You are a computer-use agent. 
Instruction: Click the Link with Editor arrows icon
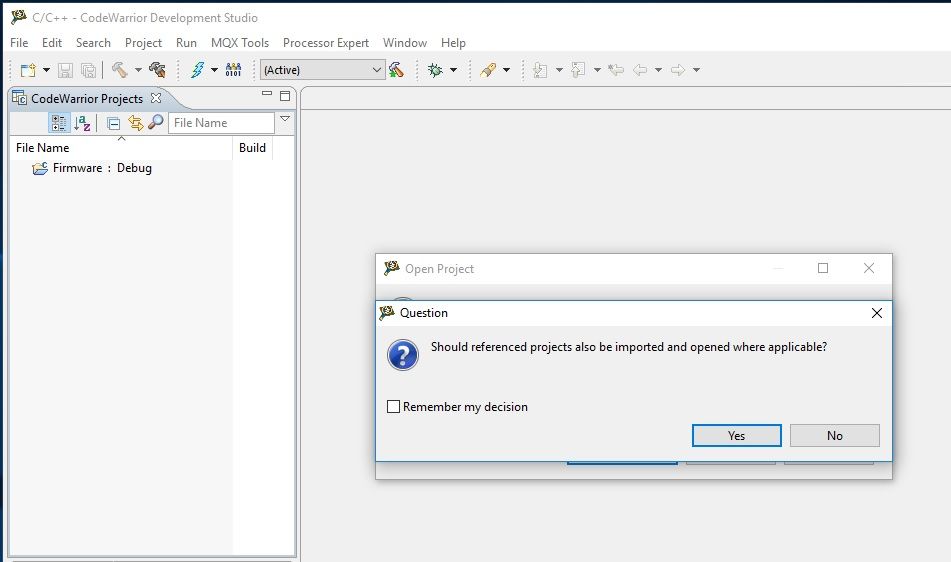coord(135,123)
